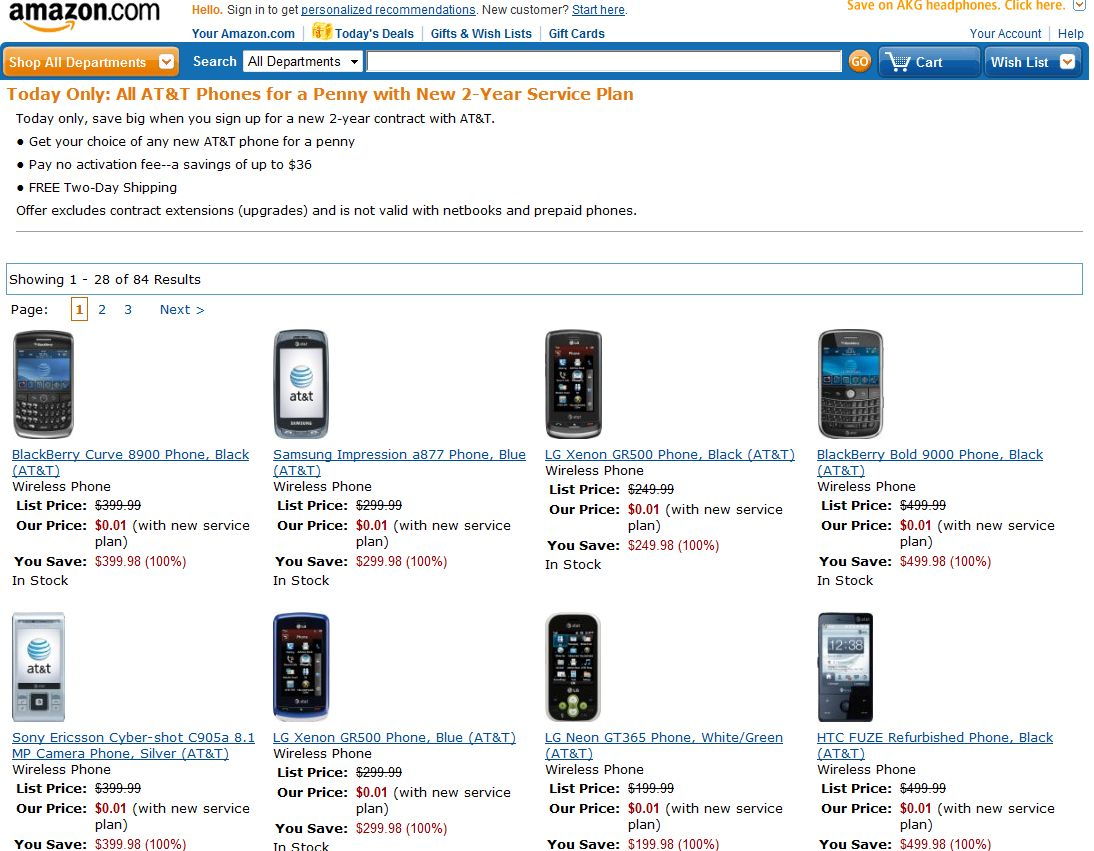Click the Amazon.com logo
This screenshot has height=851, width=1094.
[84, 14]
